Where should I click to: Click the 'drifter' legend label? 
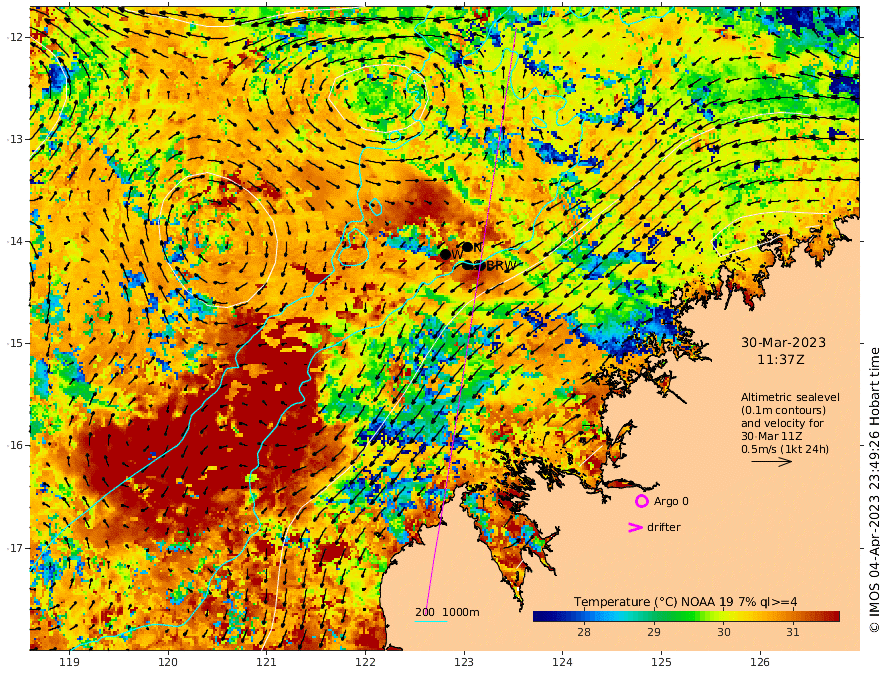click(x=664, y=527)
